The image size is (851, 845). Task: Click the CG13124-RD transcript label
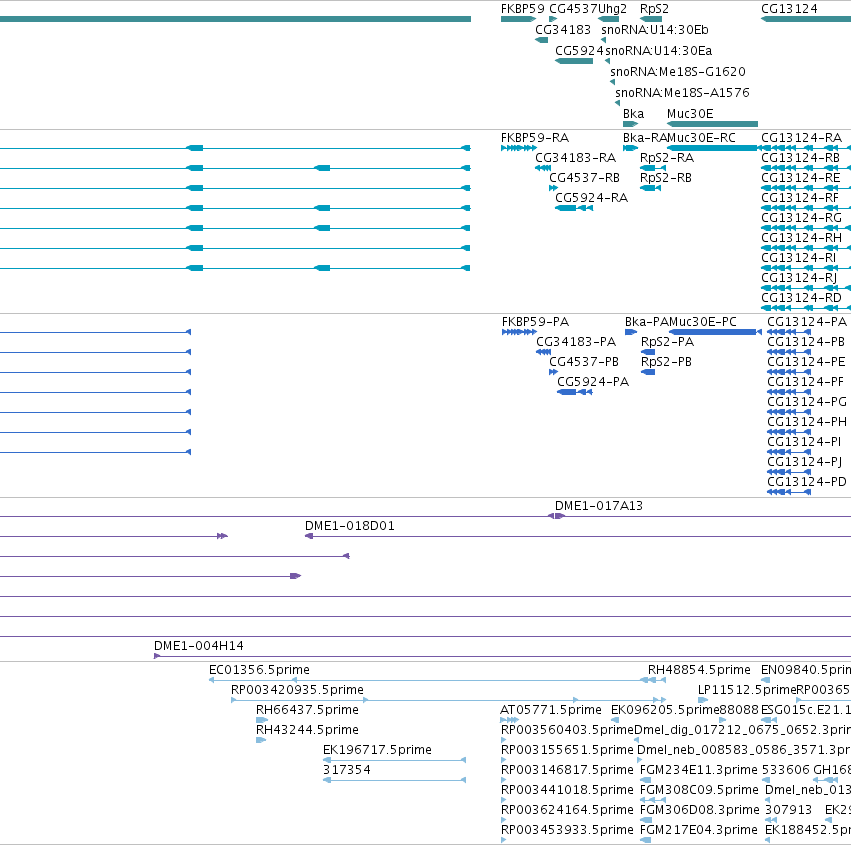801,298
